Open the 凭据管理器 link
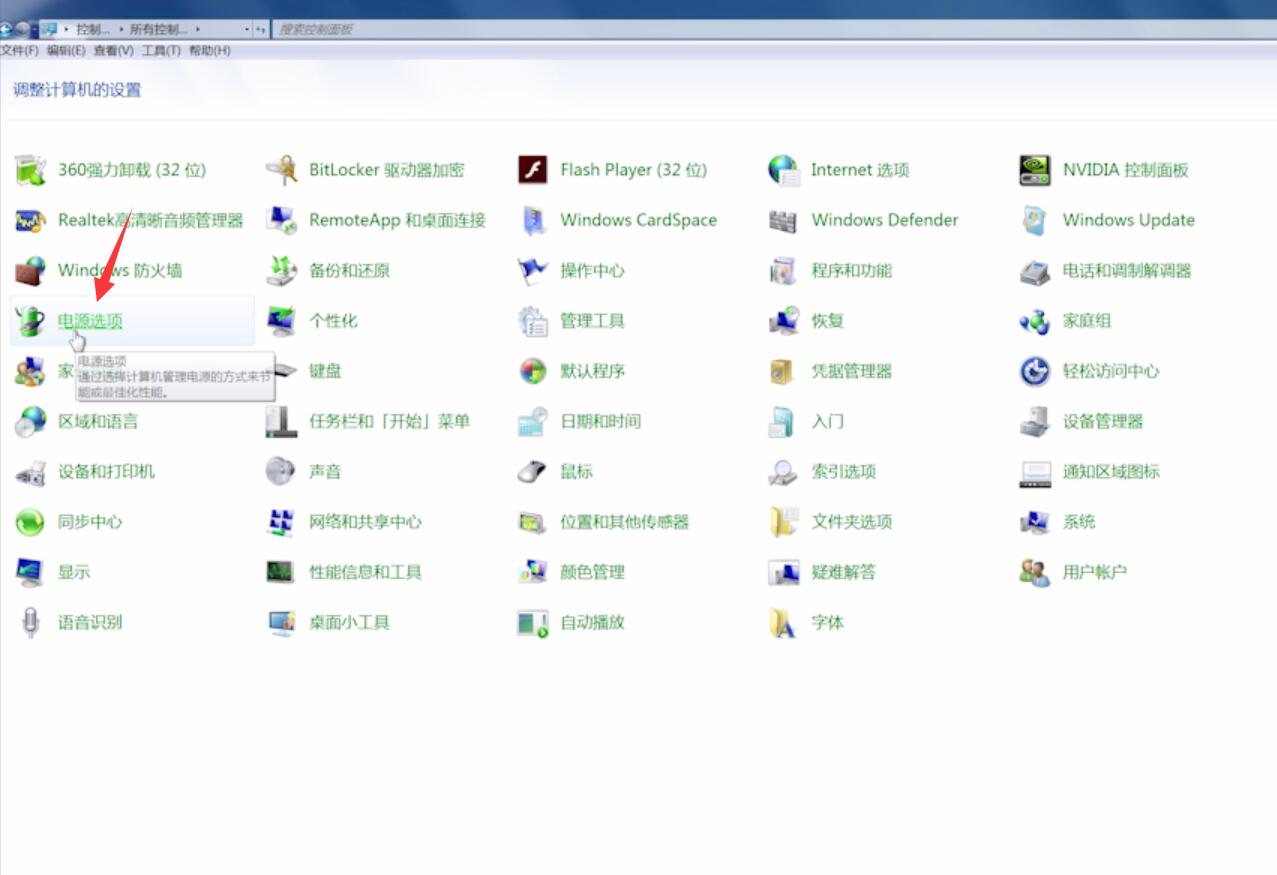The width and height of the screenshot is (1277, 875). 851,371
